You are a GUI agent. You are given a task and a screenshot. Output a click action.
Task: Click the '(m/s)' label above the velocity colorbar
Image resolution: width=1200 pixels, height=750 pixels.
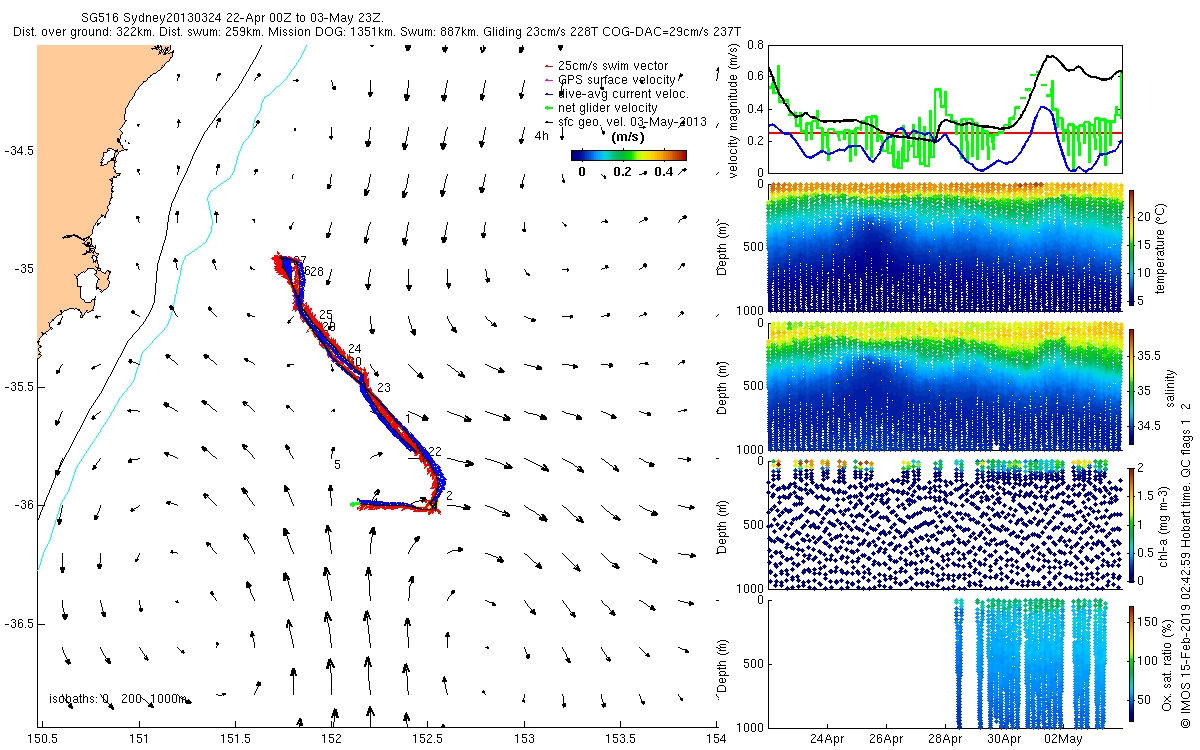click(627, 136)
